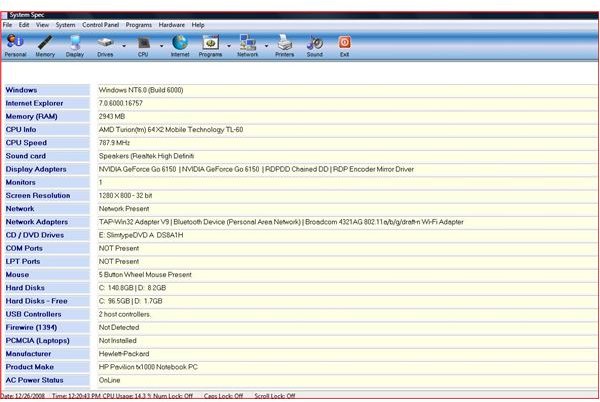Select the 'OnLine' power status value
The height and width of the screenshot is (402, 600).
[109, 380]
